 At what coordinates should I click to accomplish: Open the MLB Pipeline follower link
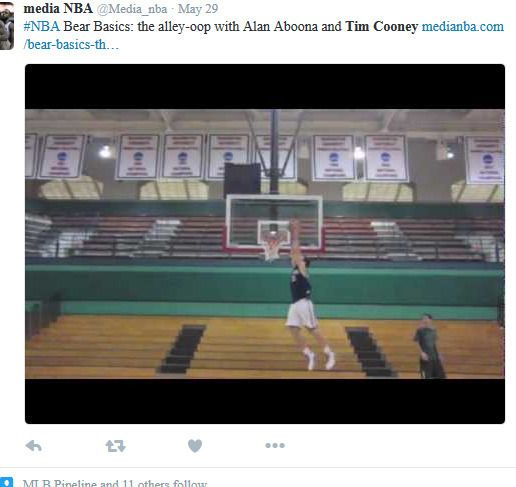click(x=60, y=483)
